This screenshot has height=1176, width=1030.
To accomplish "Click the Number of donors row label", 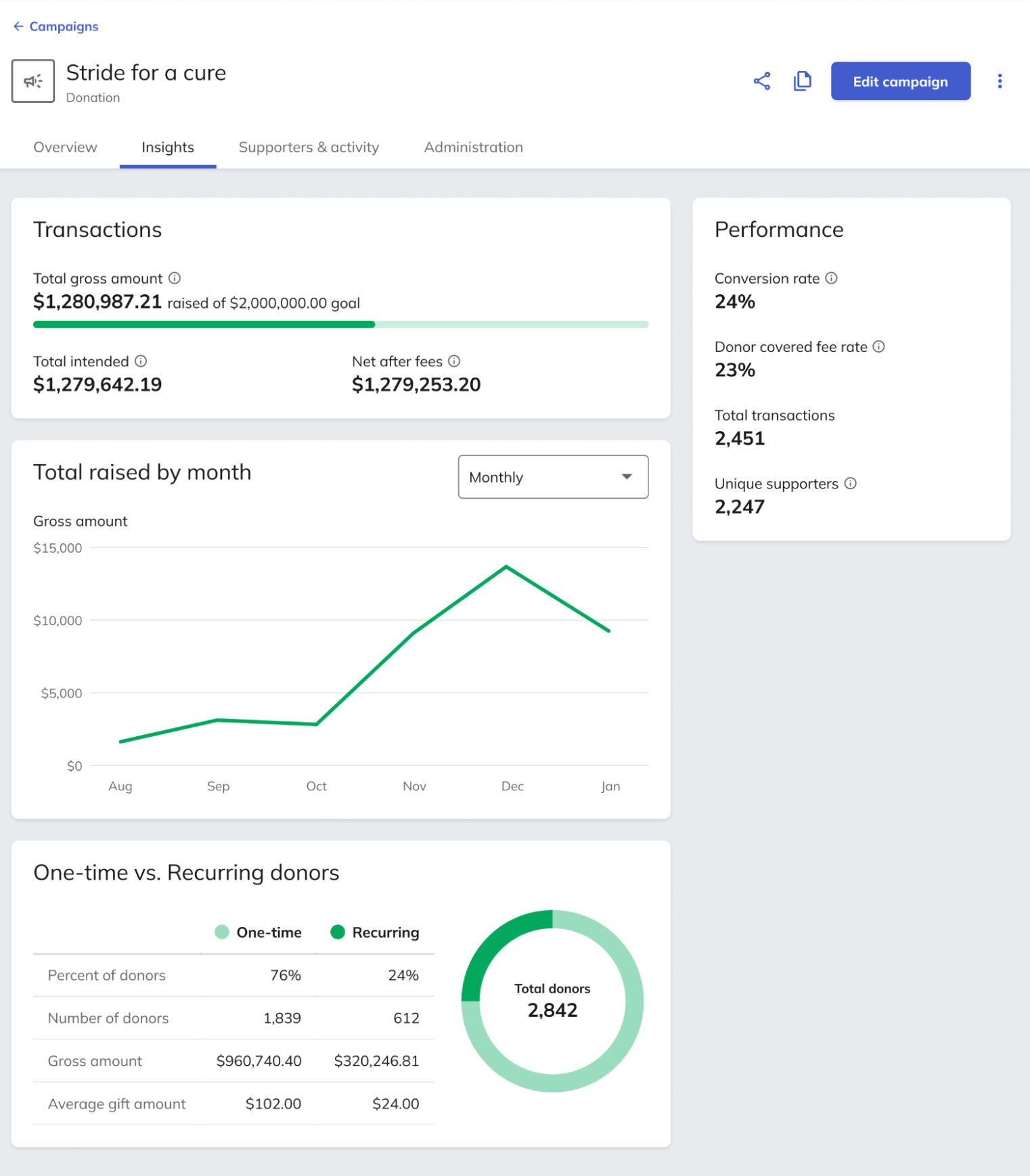I will (x=108, y=1018).
